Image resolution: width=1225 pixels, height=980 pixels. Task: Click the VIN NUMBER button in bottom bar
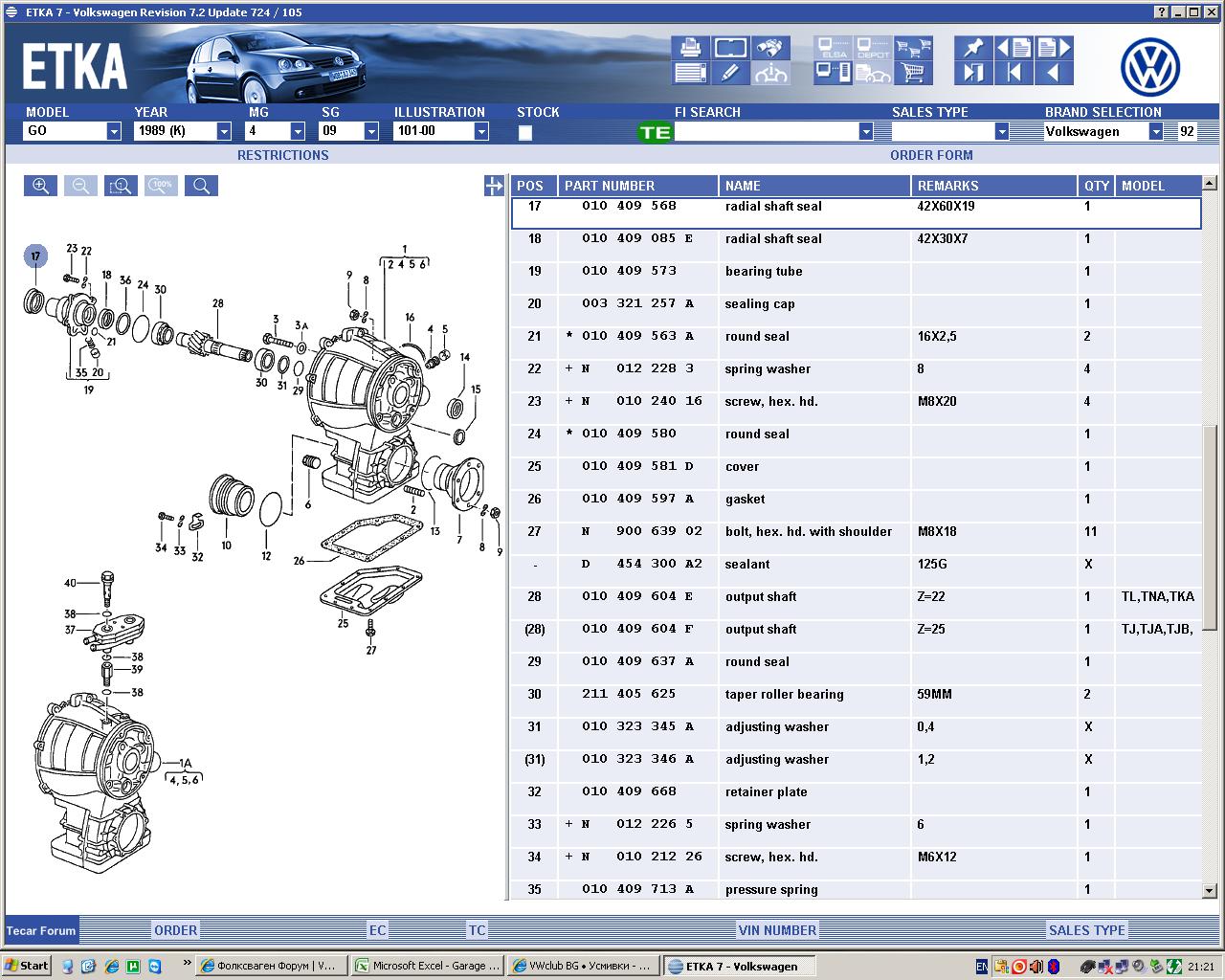tap(777, 929)
